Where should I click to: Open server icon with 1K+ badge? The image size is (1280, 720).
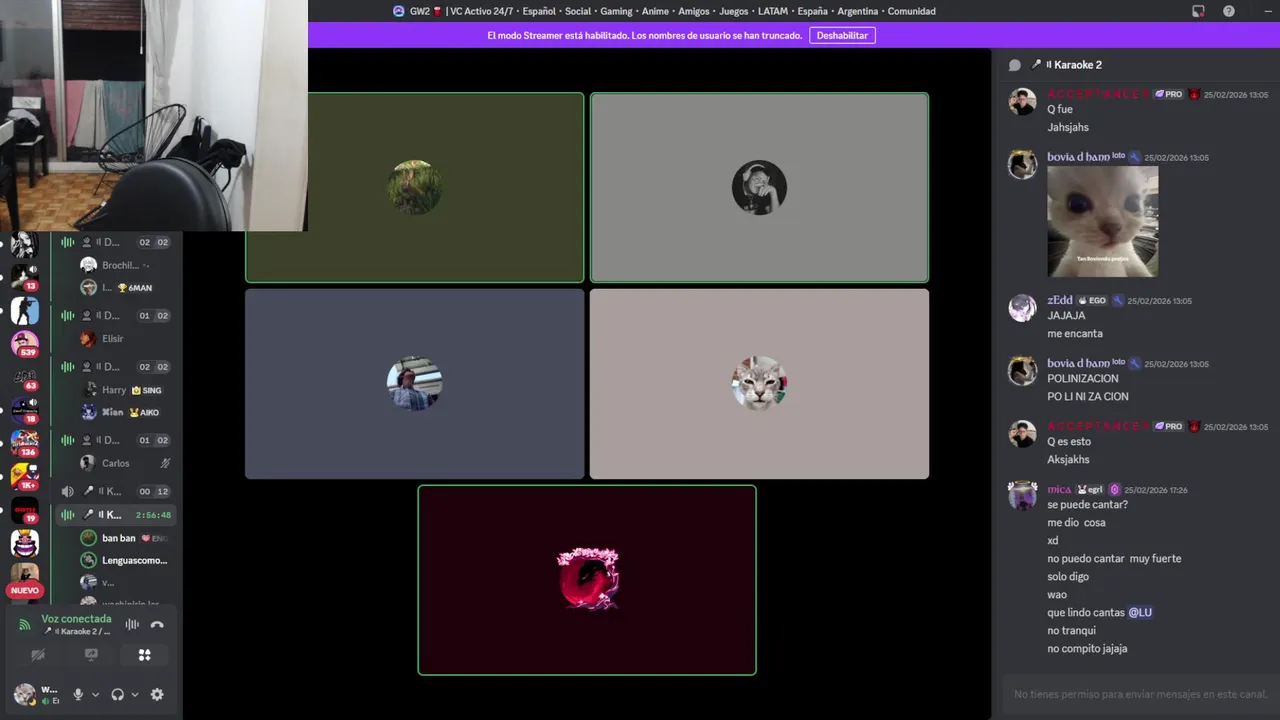[x=25, y=476]
